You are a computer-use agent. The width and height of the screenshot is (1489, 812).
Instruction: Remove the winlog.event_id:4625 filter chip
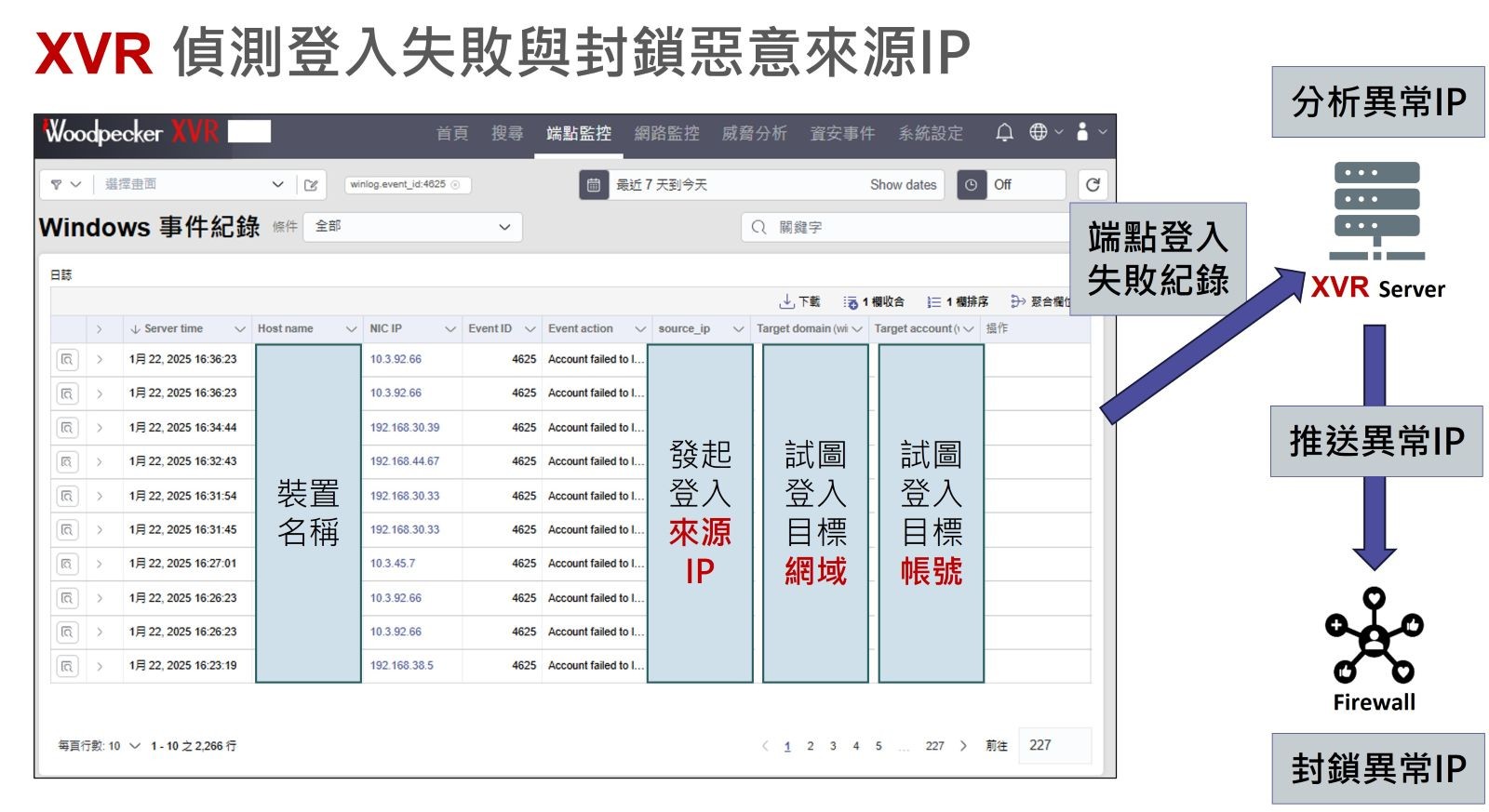[455, 184]
